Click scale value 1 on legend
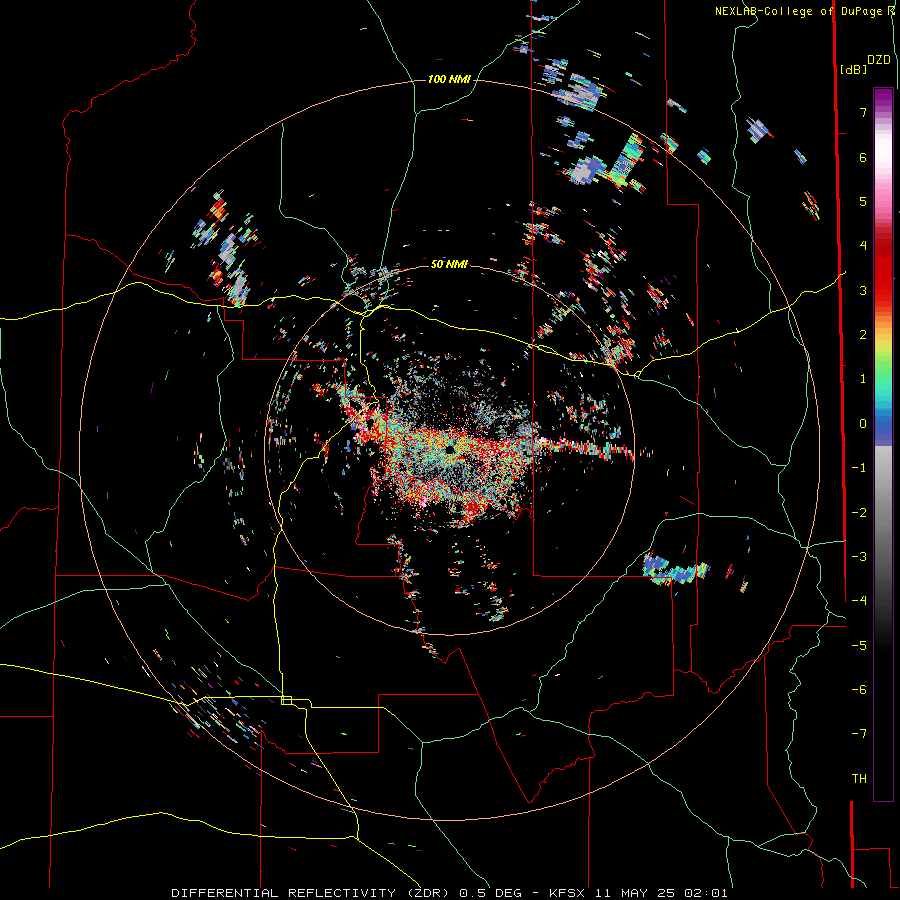The image size is (900, 900). [863, 379]
